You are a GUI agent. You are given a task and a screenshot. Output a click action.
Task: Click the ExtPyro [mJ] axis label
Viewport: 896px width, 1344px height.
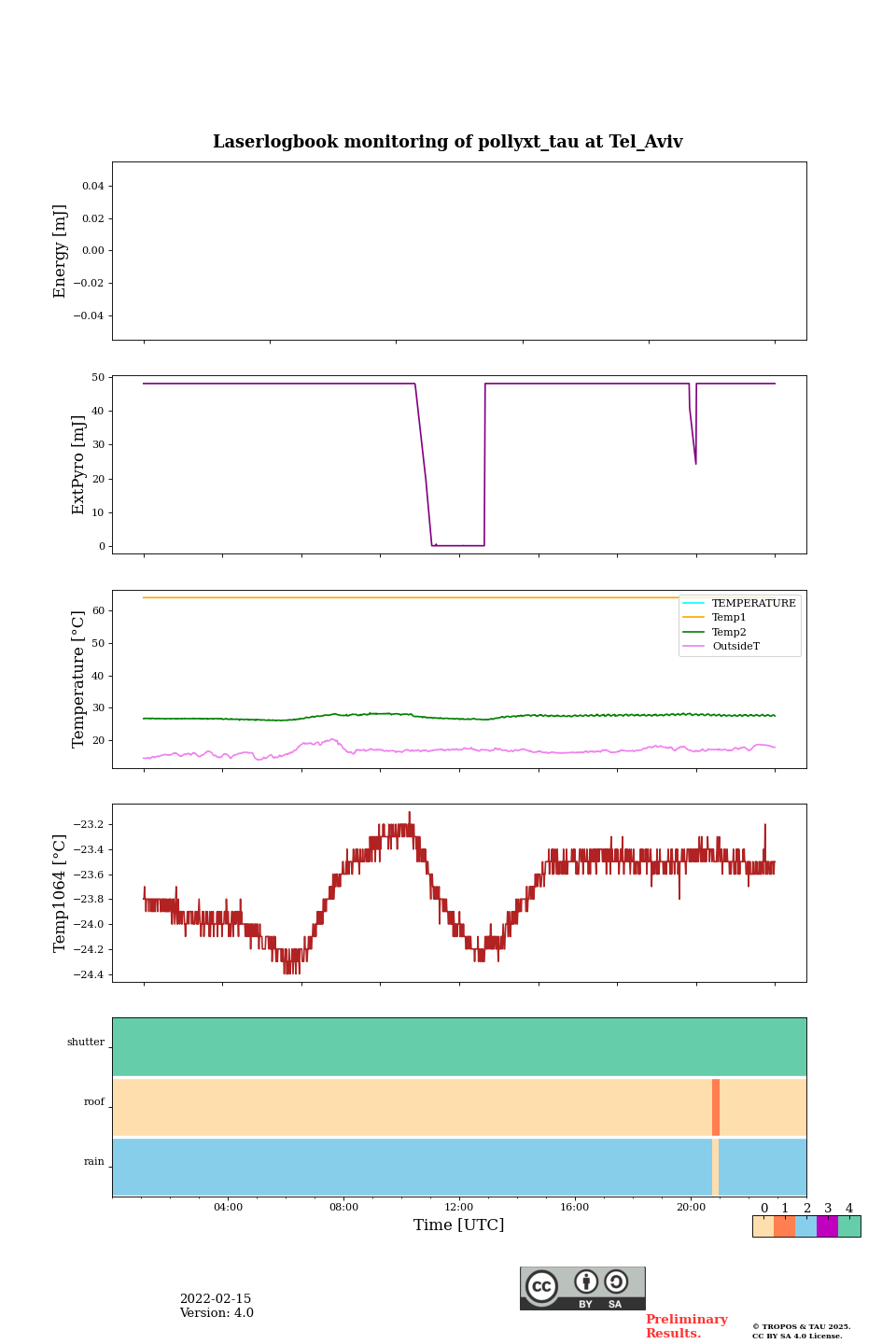click(78, 465)
